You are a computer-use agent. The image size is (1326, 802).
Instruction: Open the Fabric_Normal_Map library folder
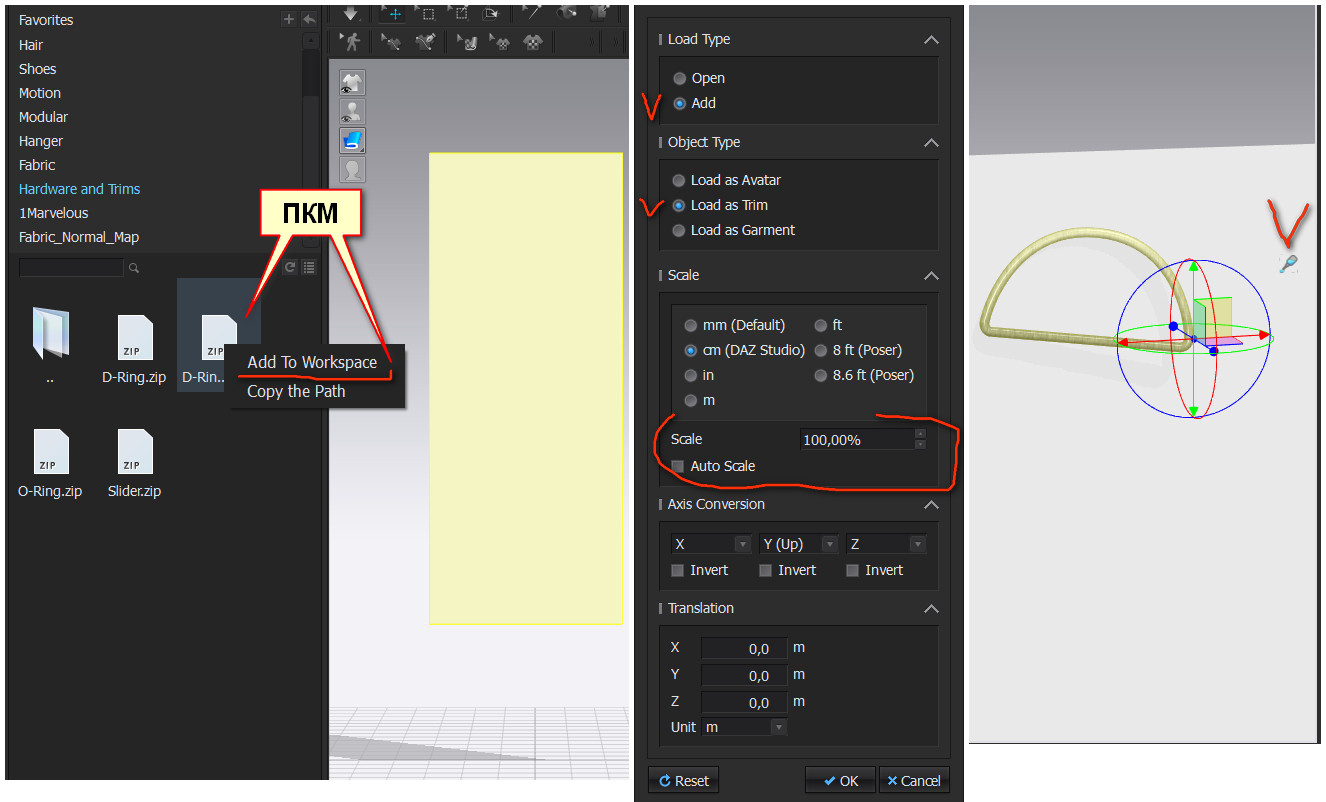(x=79, y=237)
